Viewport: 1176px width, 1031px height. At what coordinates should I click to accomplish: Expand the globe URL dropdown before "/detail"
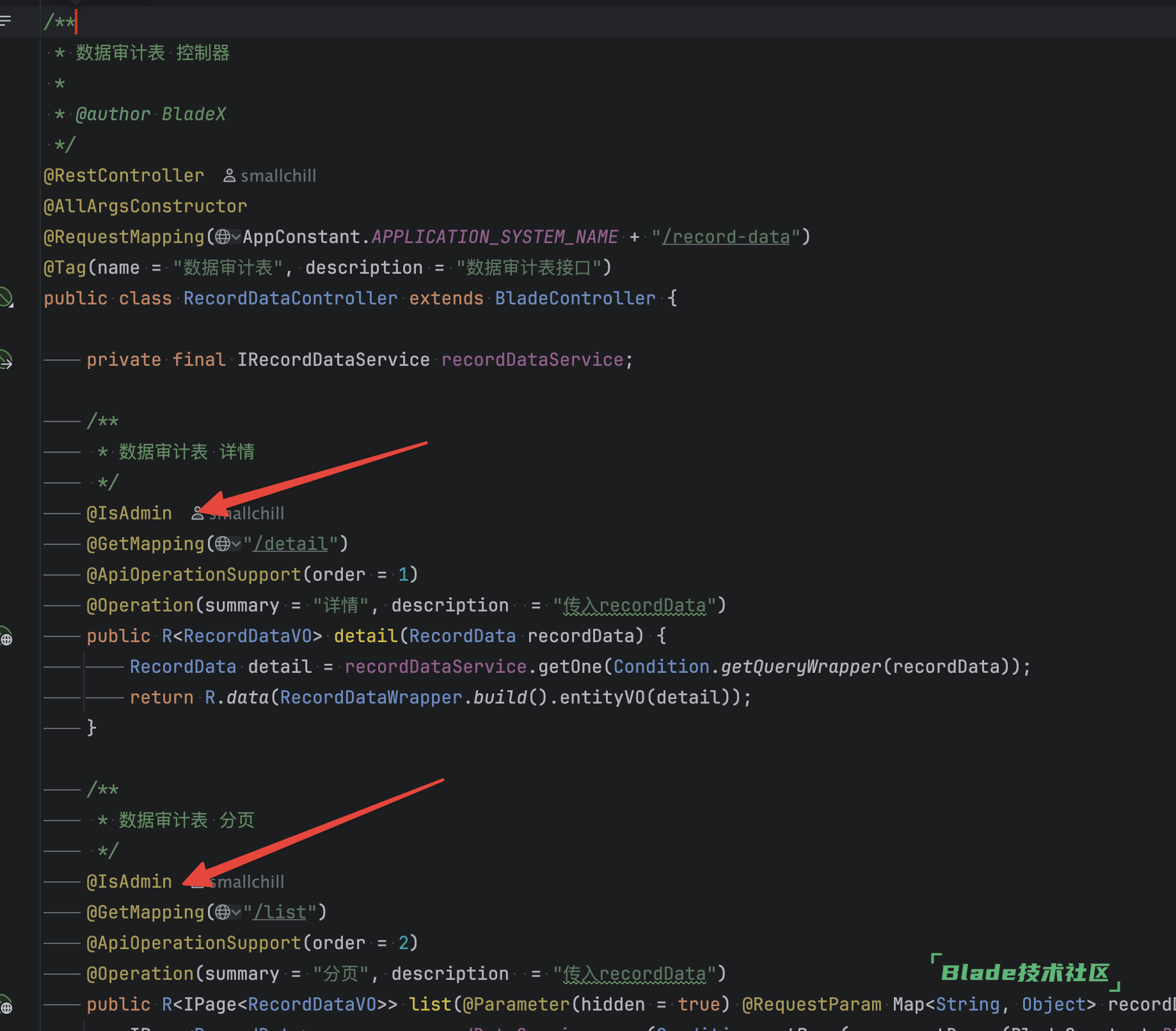pyautogui.click(x=228, y=544)
